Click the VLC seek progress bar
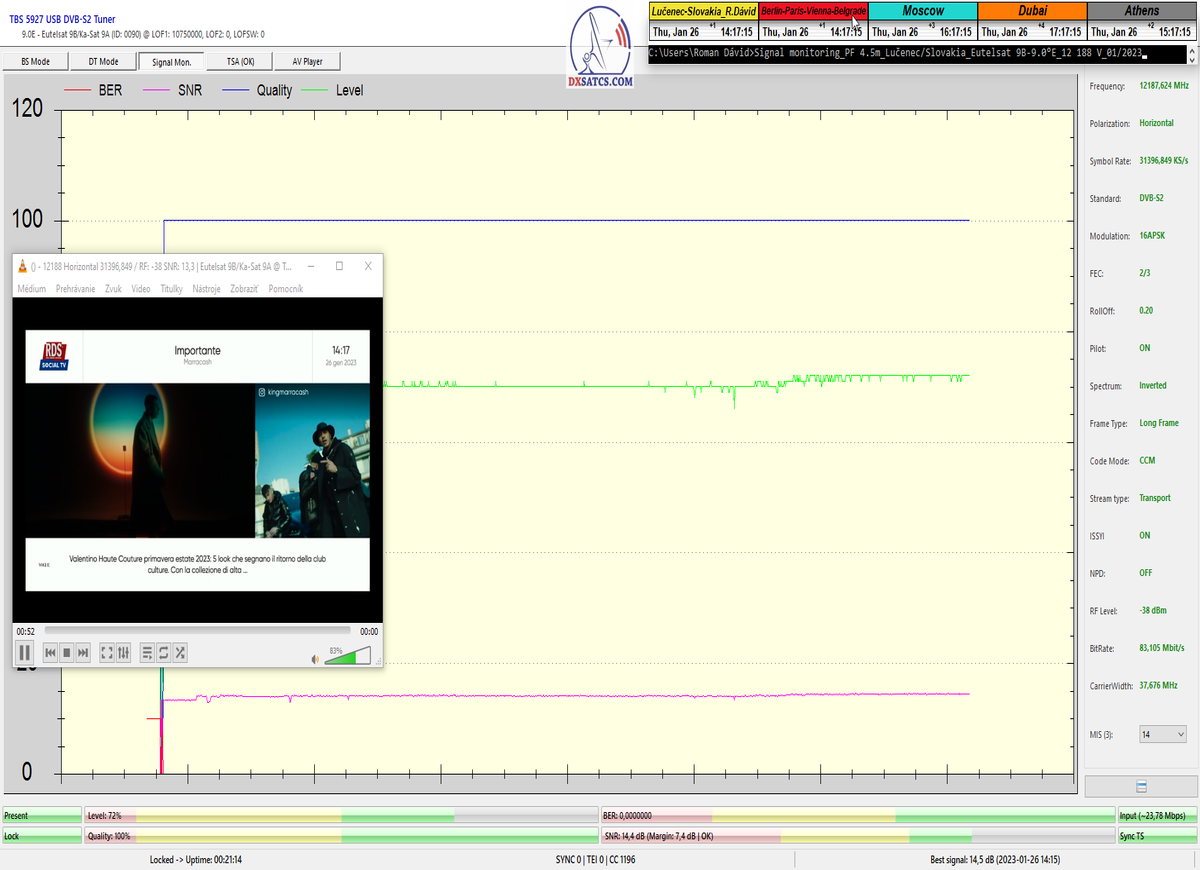 (197, 631)
